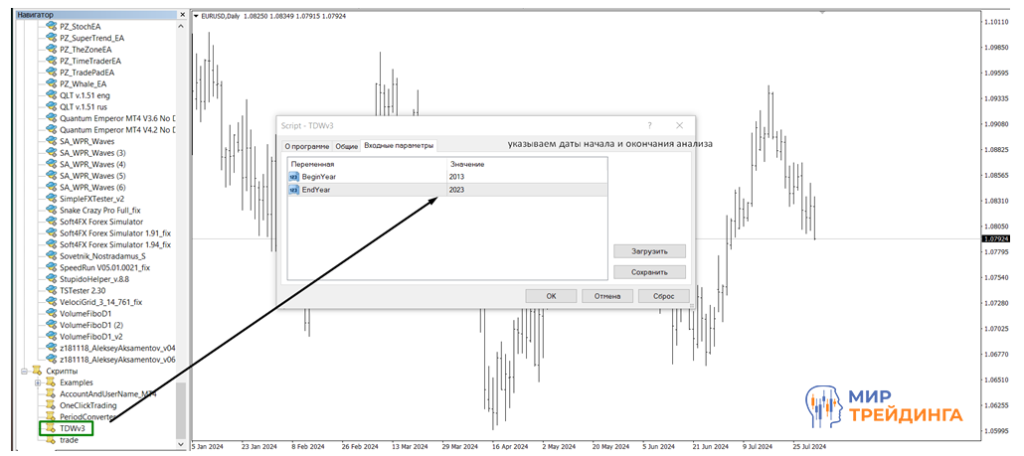Switch to the О программе tab

pos(307,146)
